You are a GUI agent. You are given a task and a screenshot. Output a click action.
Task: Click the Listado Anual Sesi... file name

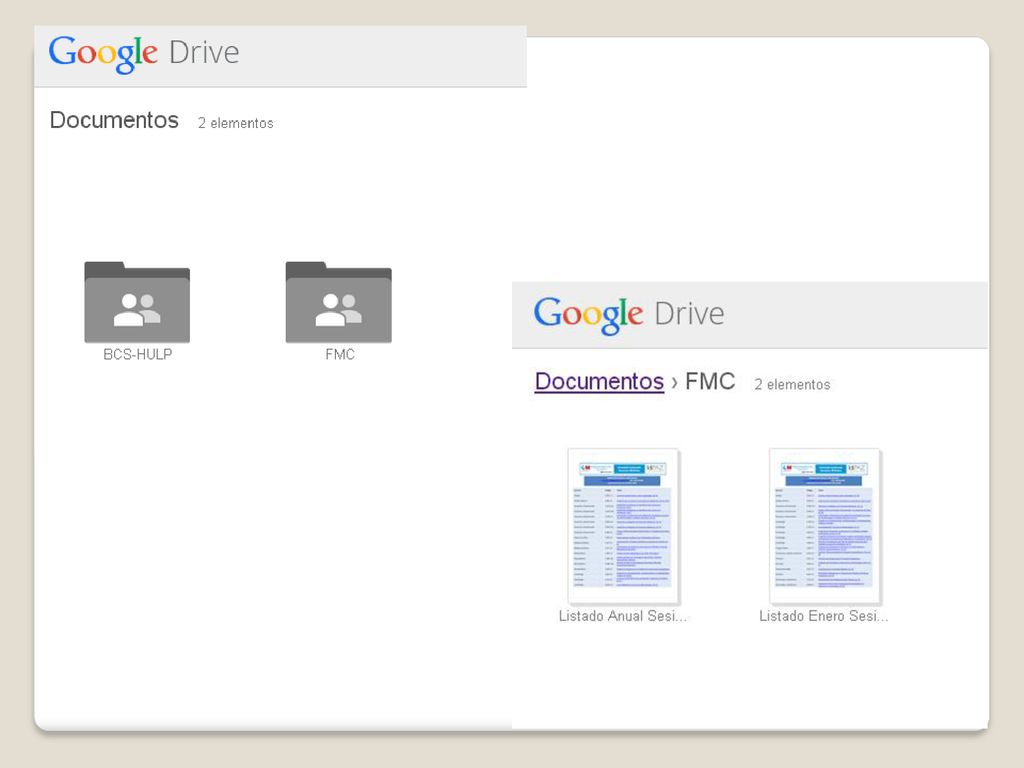623,616
